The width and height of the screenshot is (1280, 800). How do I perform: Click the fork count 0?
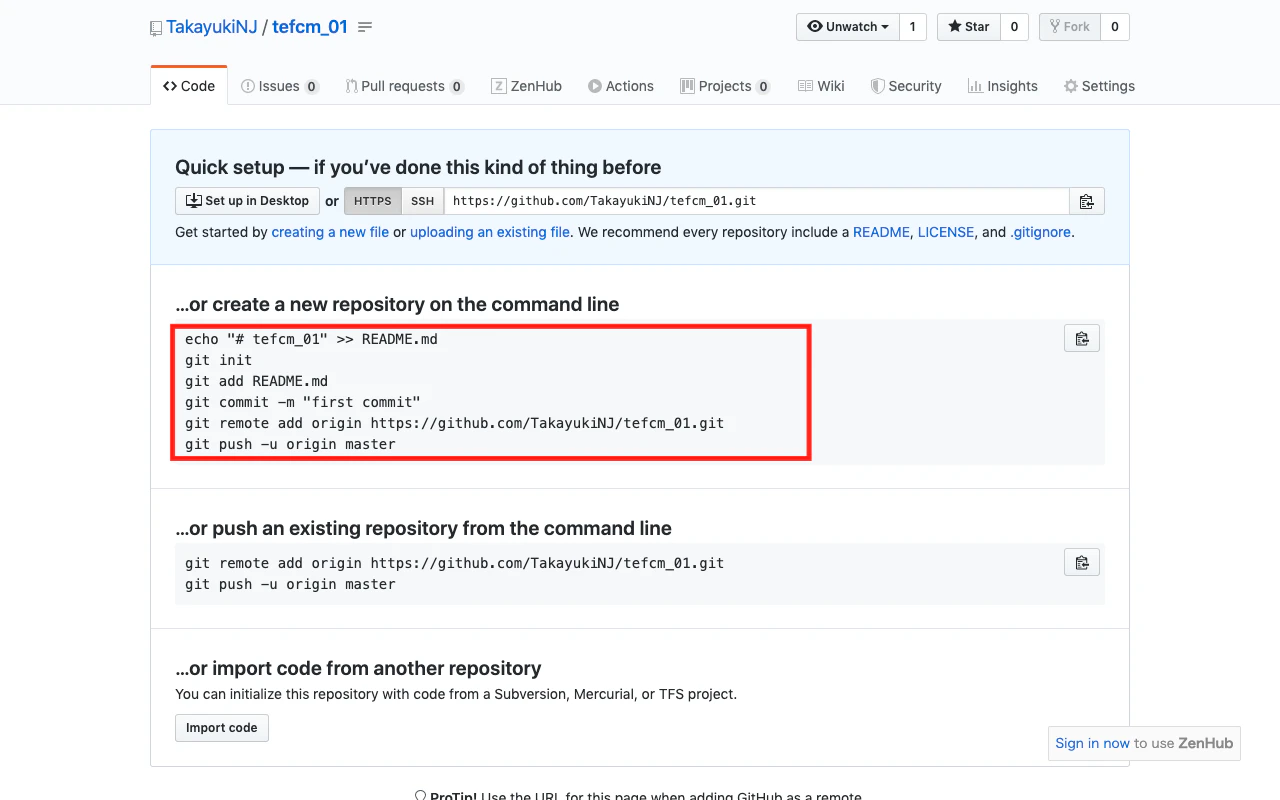pyautogui.click(x=1115, y=27)
